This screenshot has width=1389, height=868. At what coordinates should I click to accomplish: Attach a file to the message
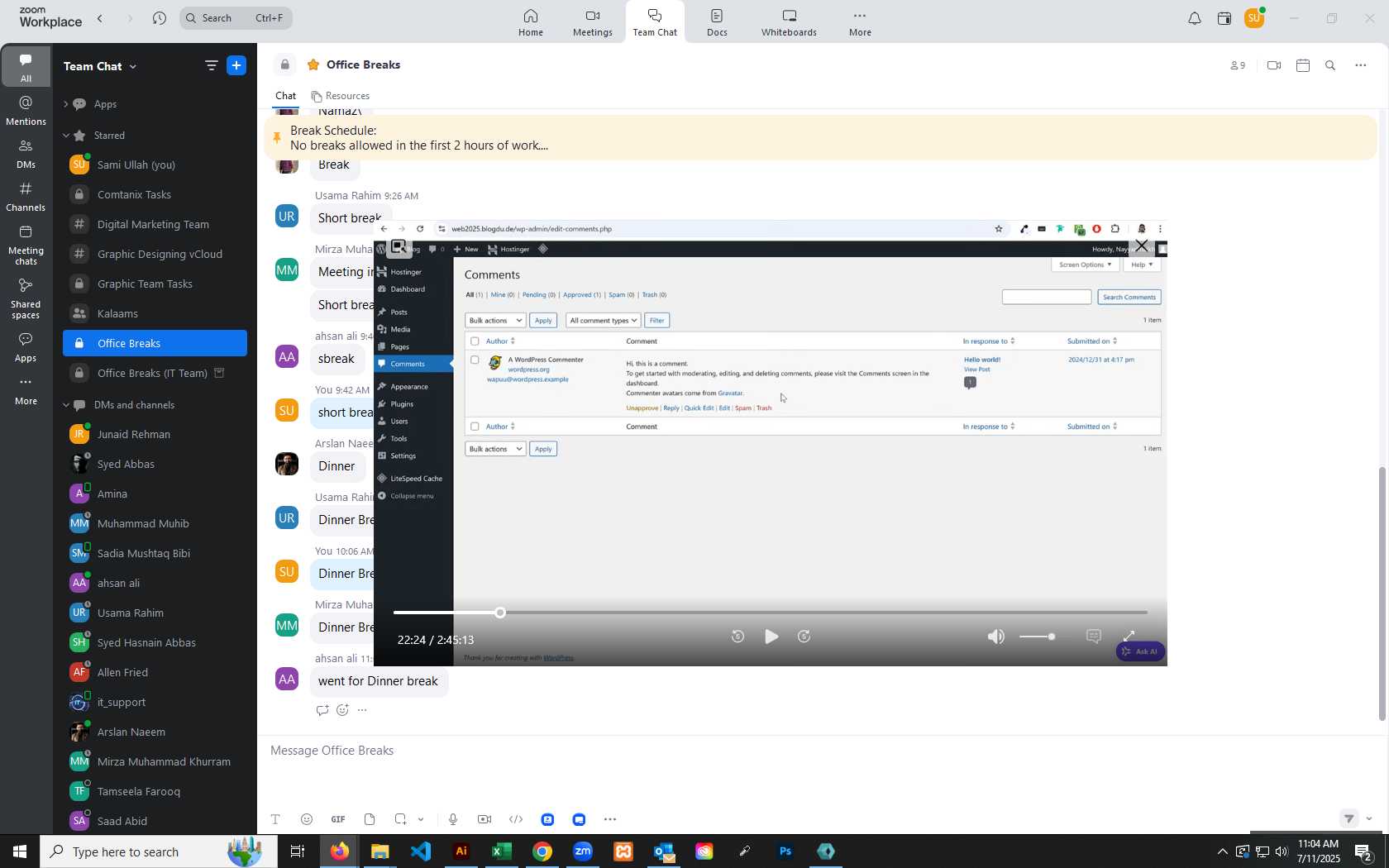370,819
